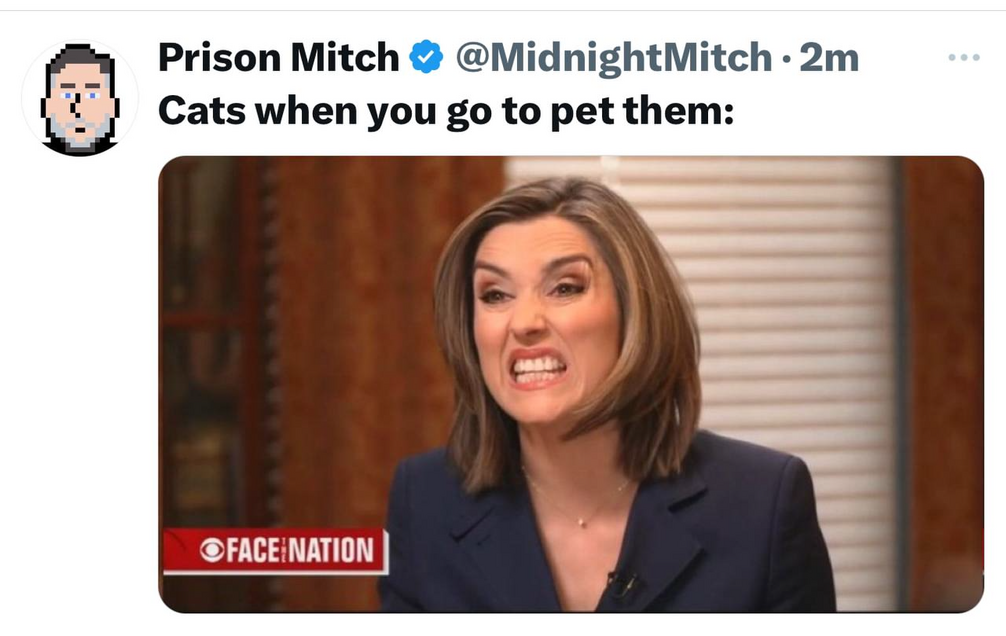Click the word "FACE" in the banner
Image resolution: width=1006 pixels, height=636 pixels.
pos(252,551)
